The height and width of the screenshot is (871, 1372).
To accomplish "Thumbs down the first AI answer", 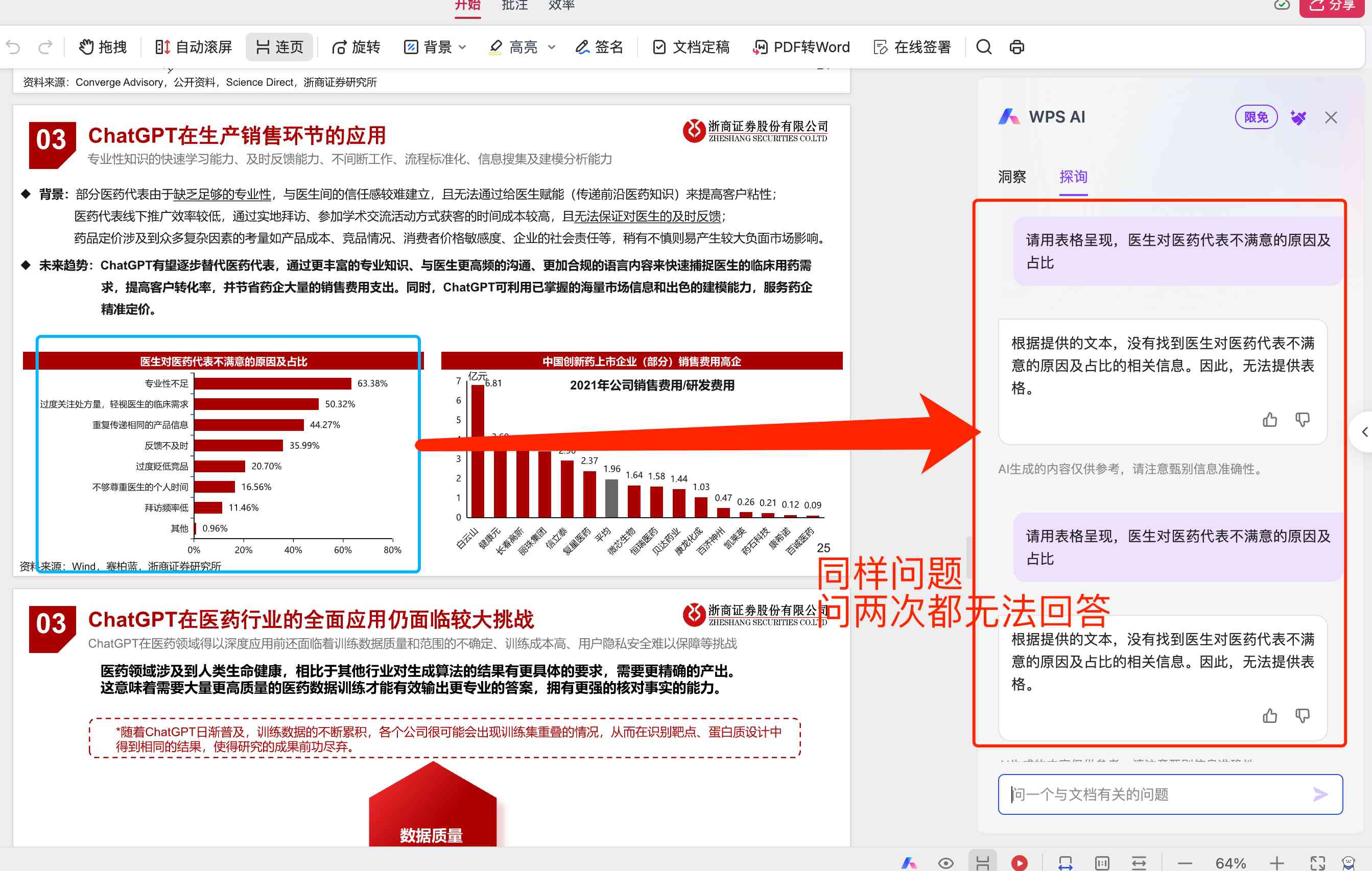I will (x=1303, y=420).
